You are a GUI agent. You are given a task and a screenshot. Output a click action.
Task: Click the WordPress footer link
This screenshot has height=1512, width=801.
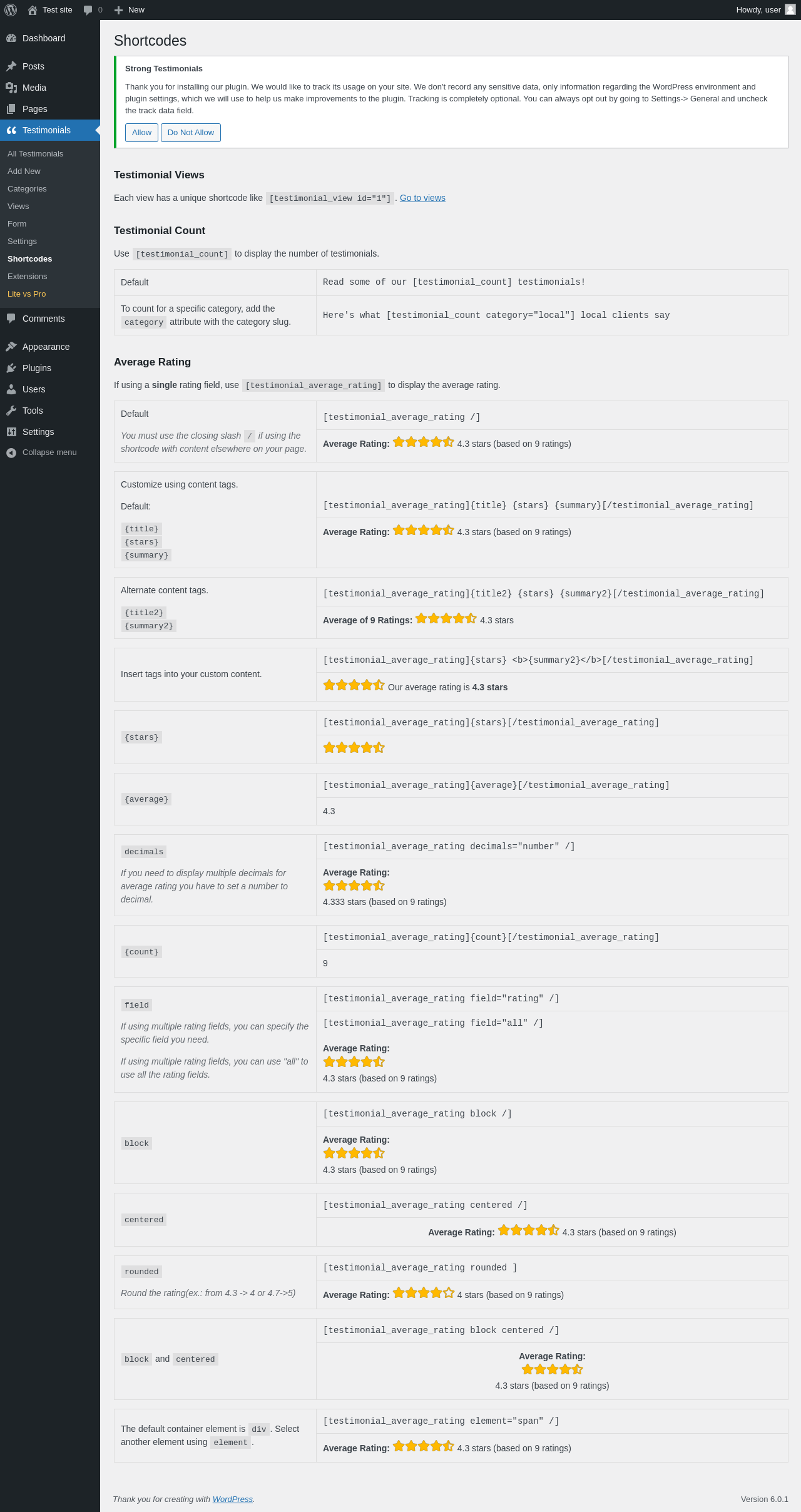coord(232,1499)
